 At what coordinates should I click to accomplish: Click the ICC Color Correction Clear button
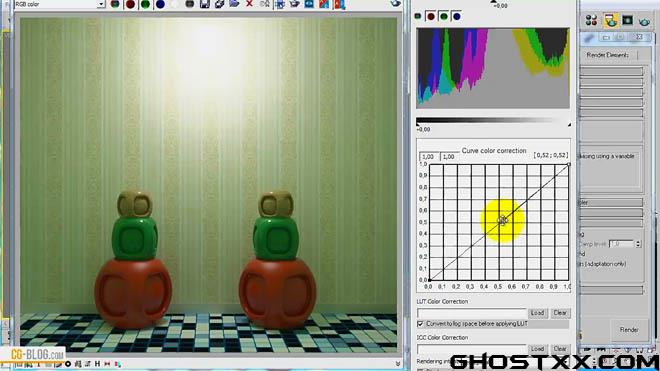[560, 349]
